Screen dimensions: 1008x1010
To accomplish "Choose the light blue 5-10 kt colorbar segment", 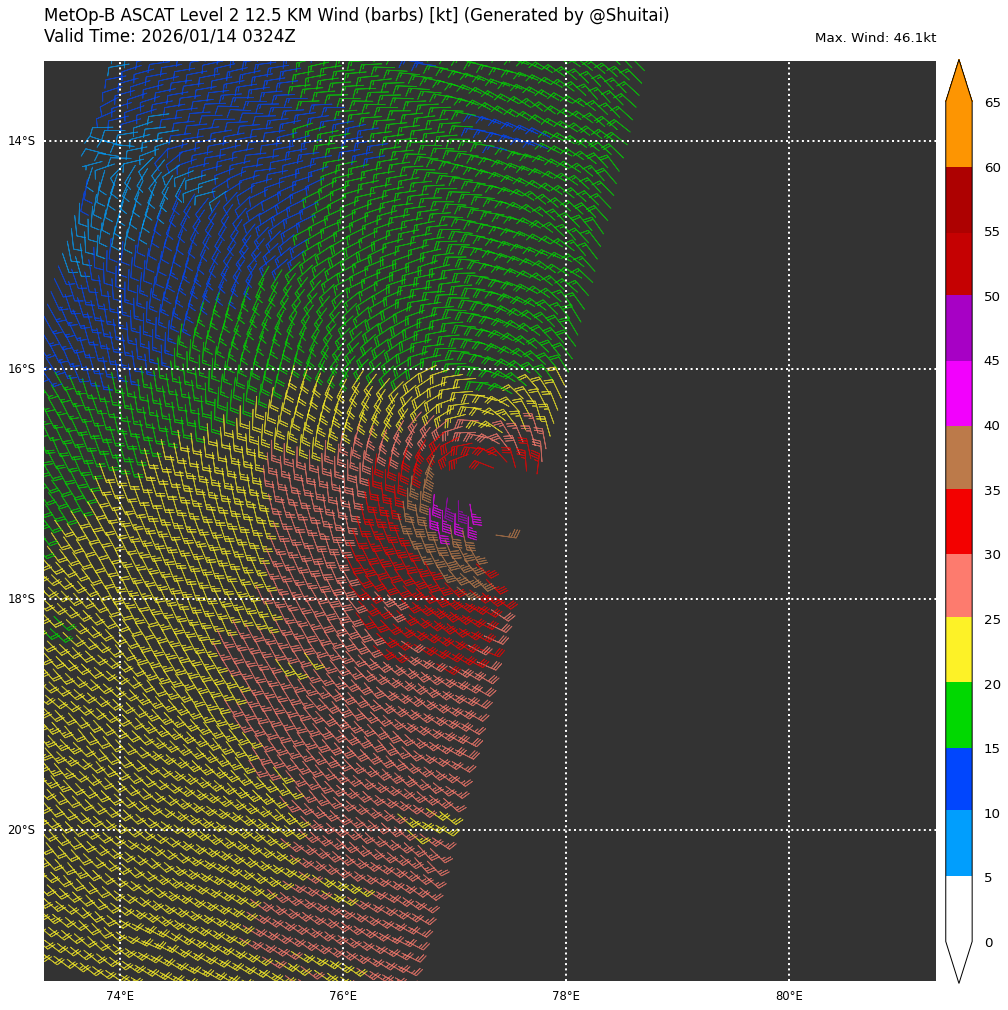I will pyautogui.click(x=958, y=843).
